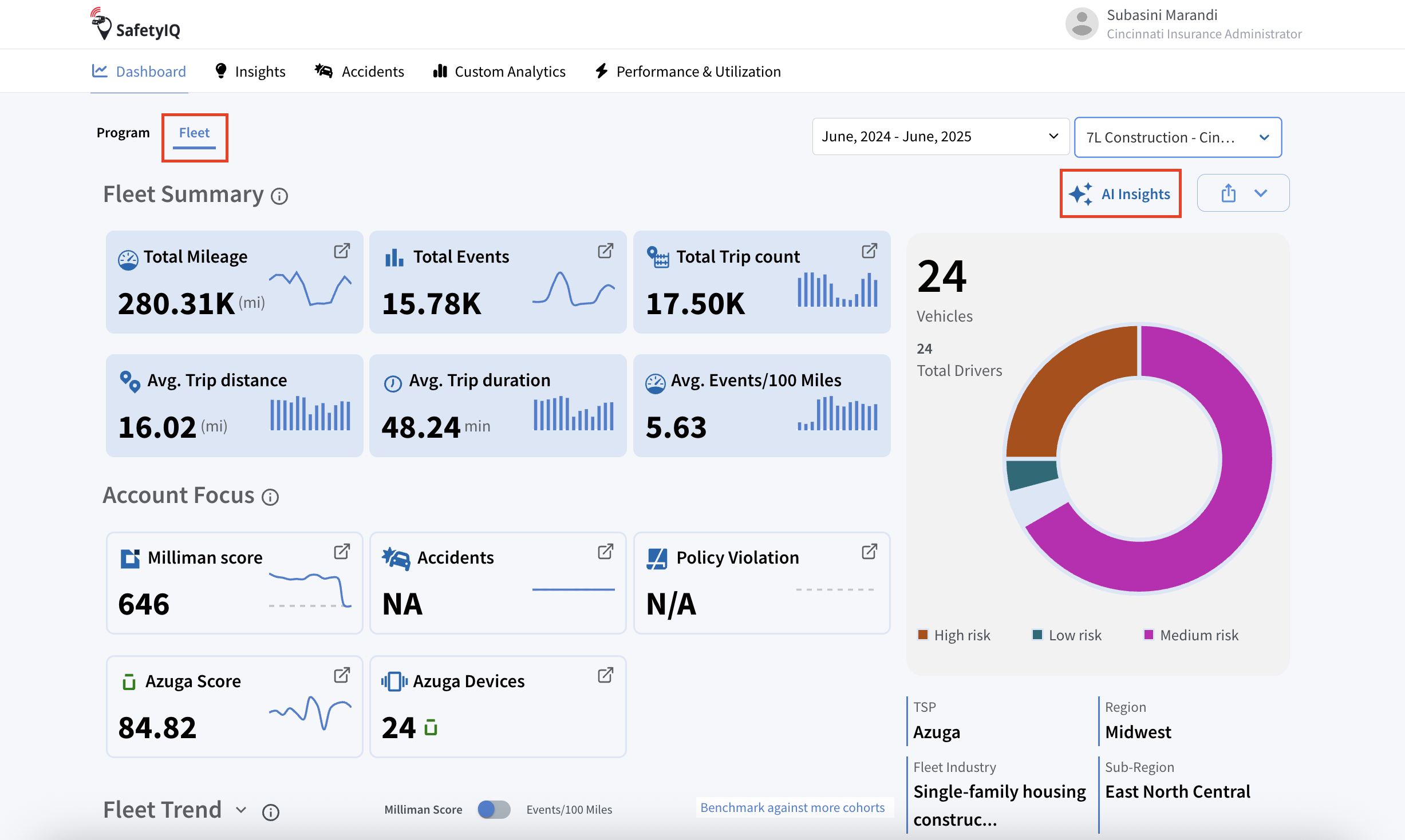Toggle Milliman Score / Events per 100 Miles switch
Viewport: 1405px width, 840px height.
click(x=494, y=809)
